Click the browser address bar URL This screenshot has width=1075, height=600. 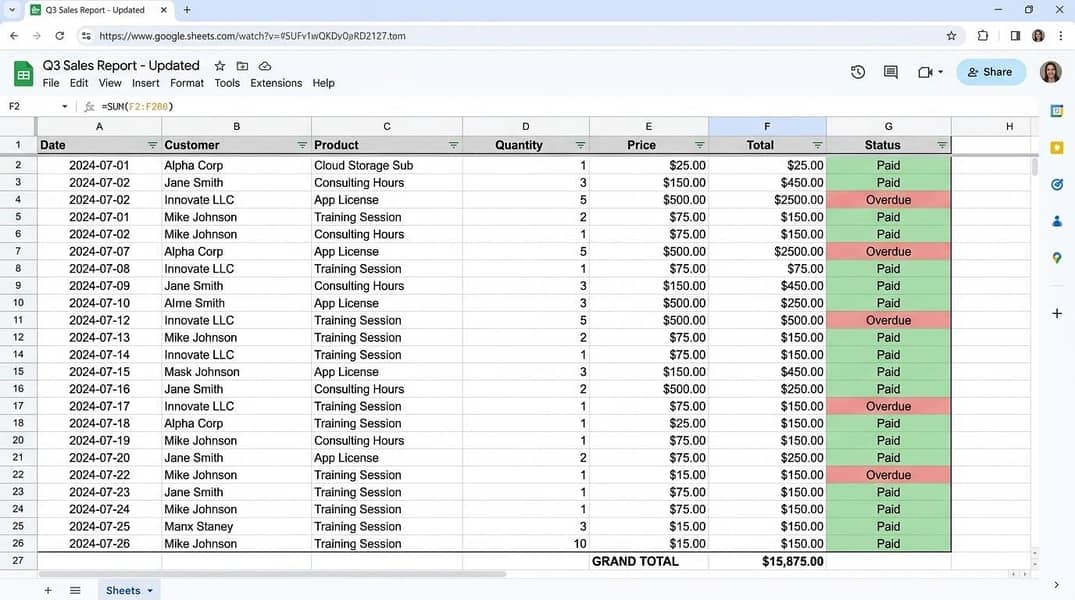(252, 36)
